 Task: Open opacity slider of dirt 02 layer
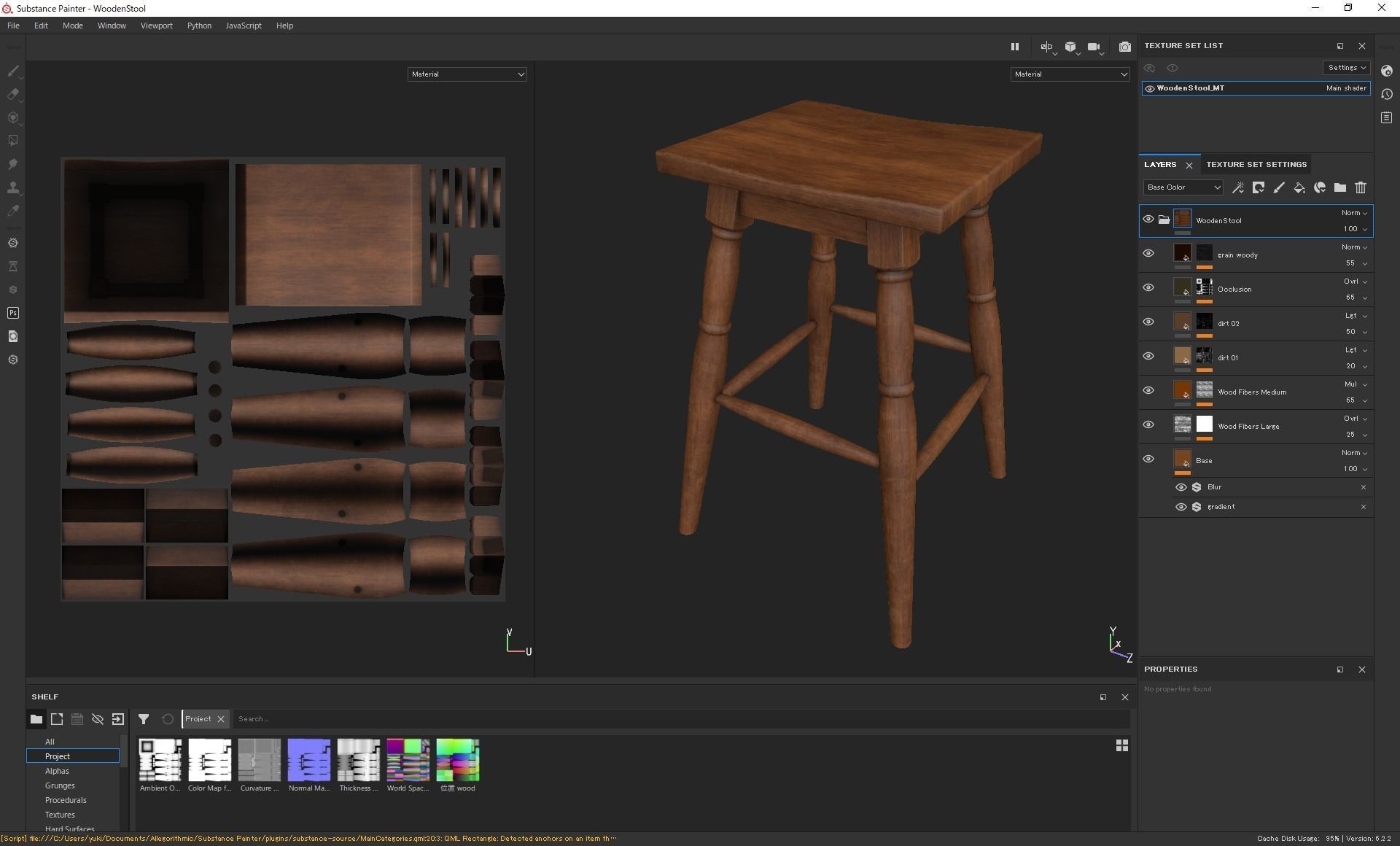click(1356, 332)
